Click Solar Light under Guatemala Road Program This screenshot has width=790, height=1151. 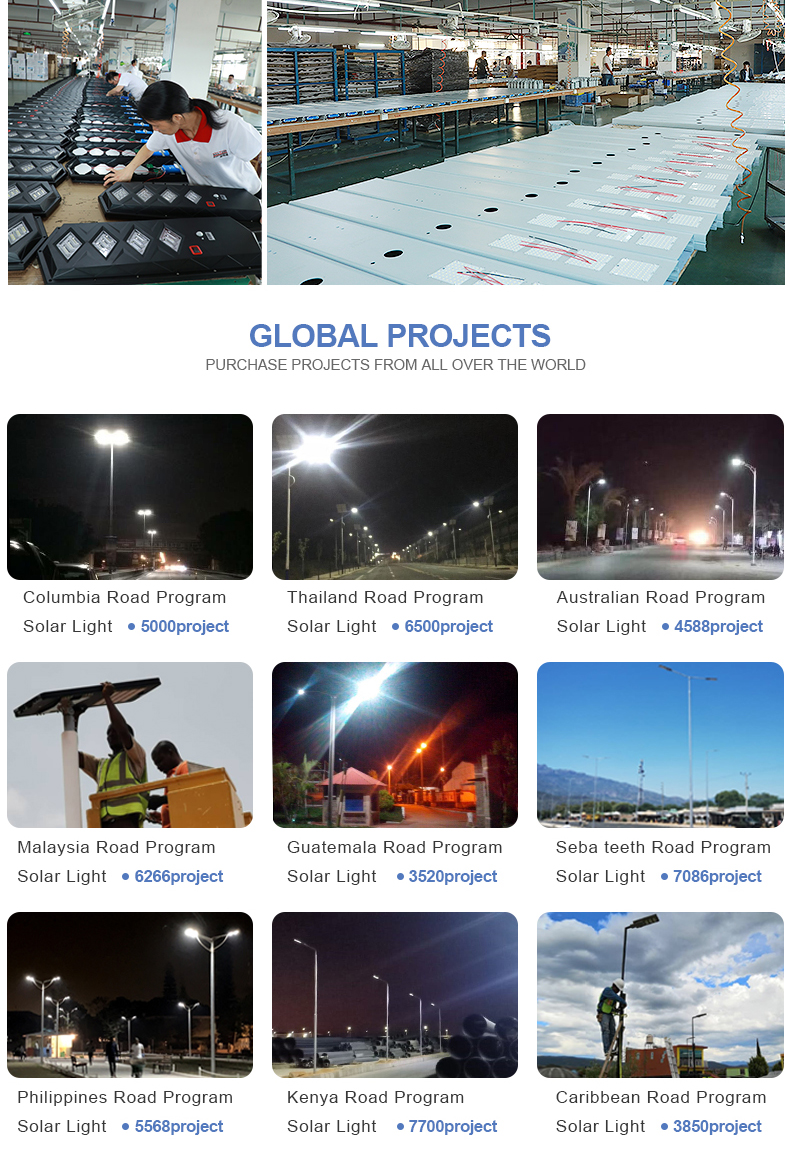click(x=332, y=876)
